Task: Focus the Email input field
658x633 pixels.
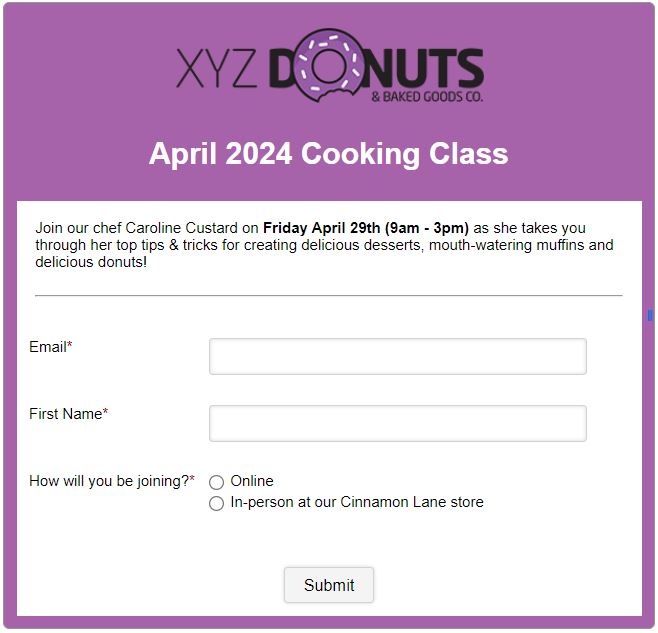Action: [x=398, y=356]
